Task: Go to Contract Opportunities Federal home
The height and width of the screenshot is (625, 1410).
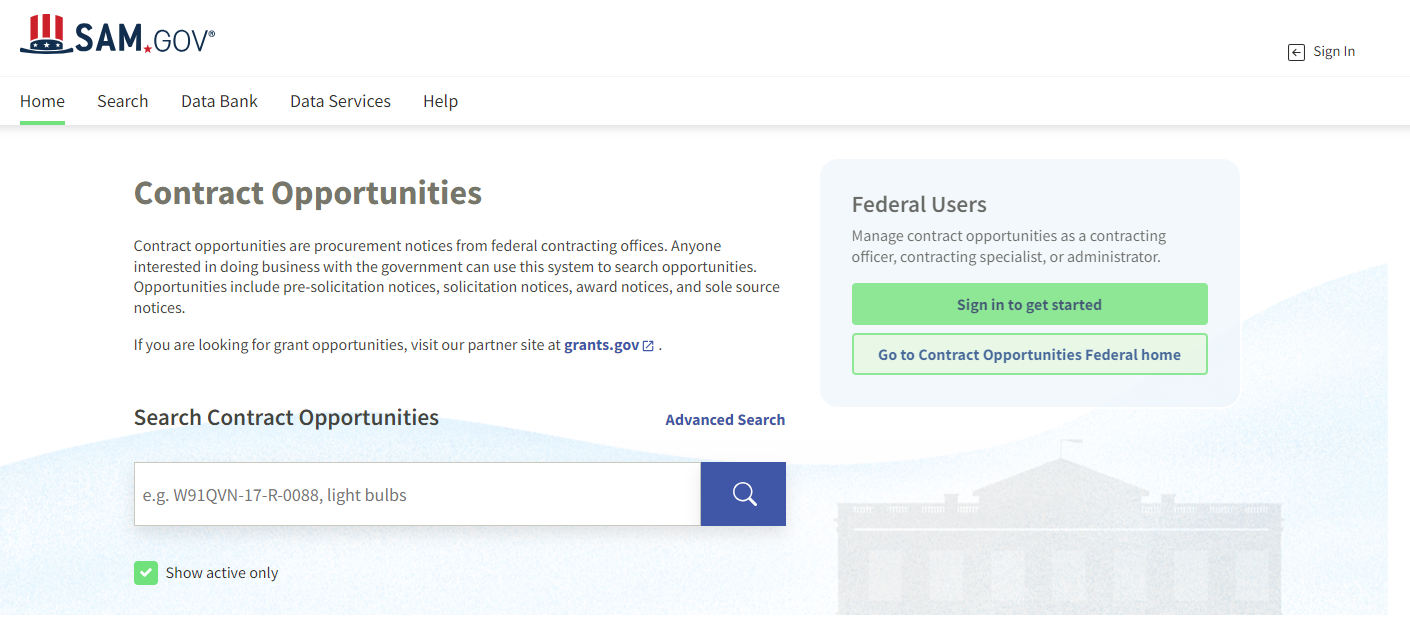Action: [1029, 355]
